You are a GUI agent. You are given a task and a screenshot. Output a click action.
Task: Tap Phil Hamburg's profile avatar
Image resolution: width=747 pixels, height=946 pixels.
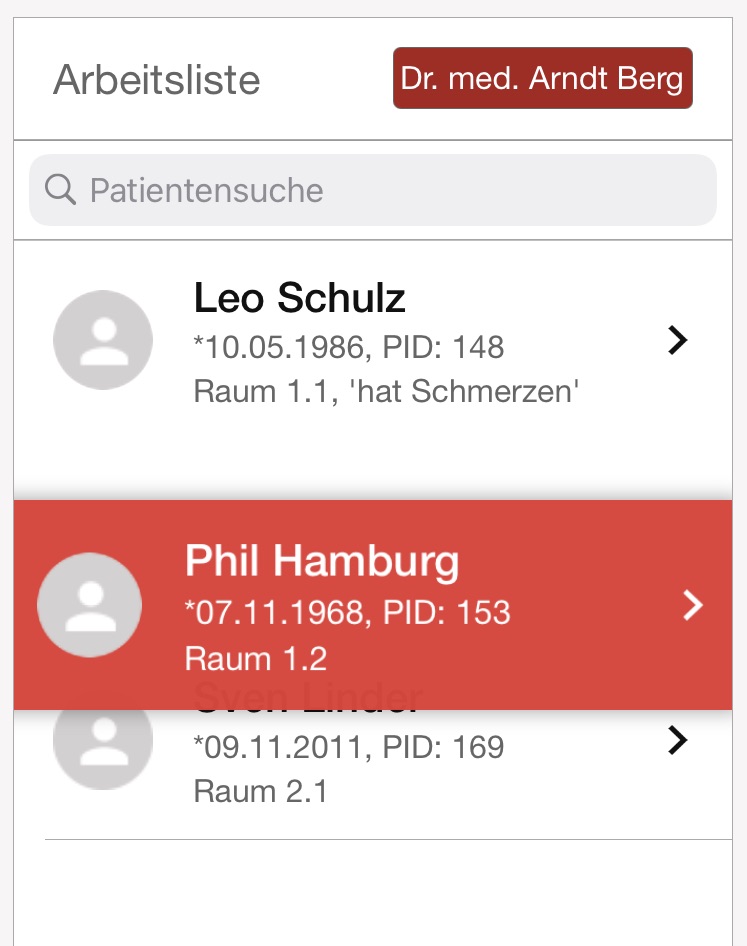pos(89,605)
